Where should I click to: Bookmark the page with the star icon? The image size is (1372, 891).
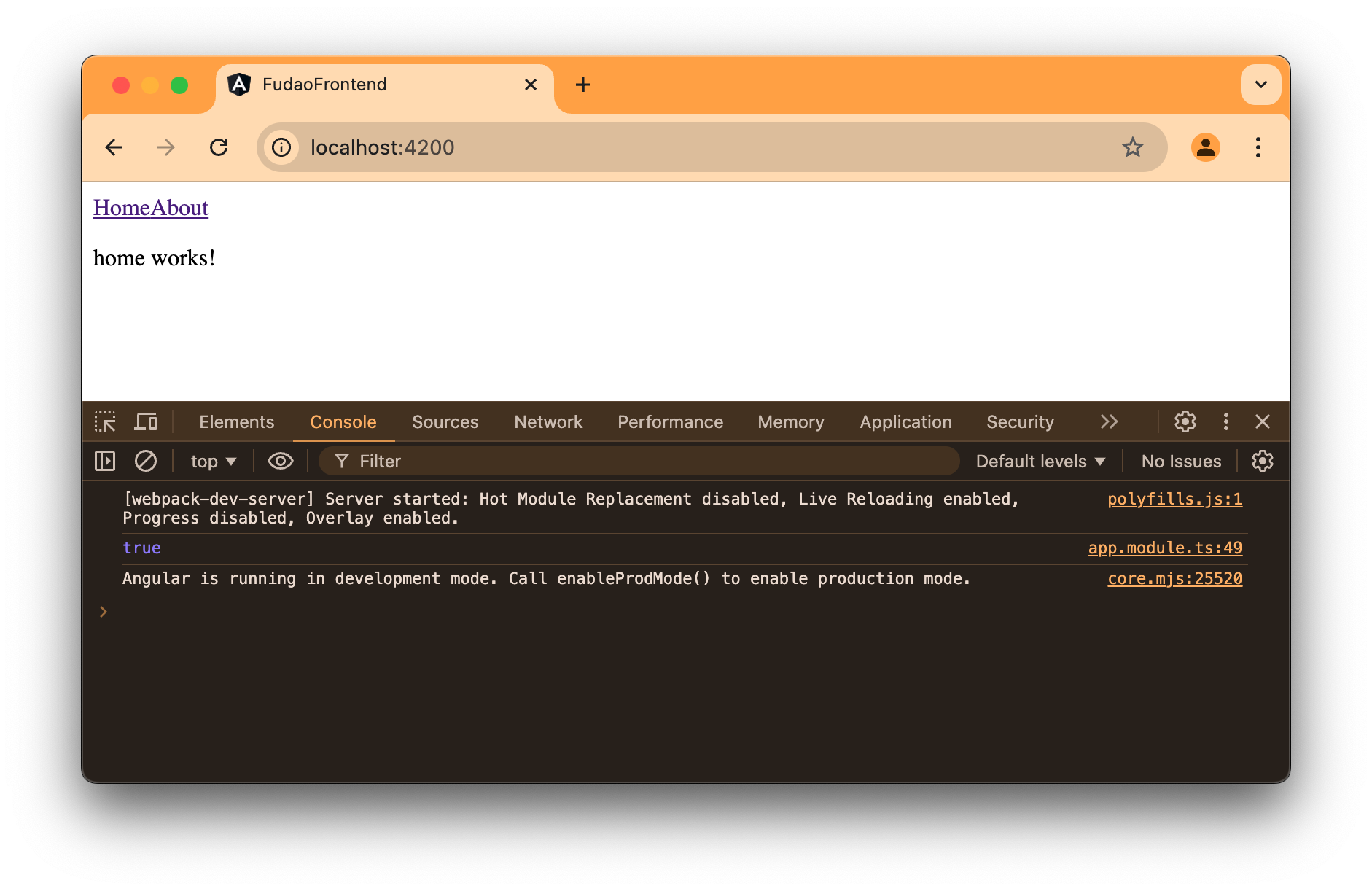pos(1132,147)
